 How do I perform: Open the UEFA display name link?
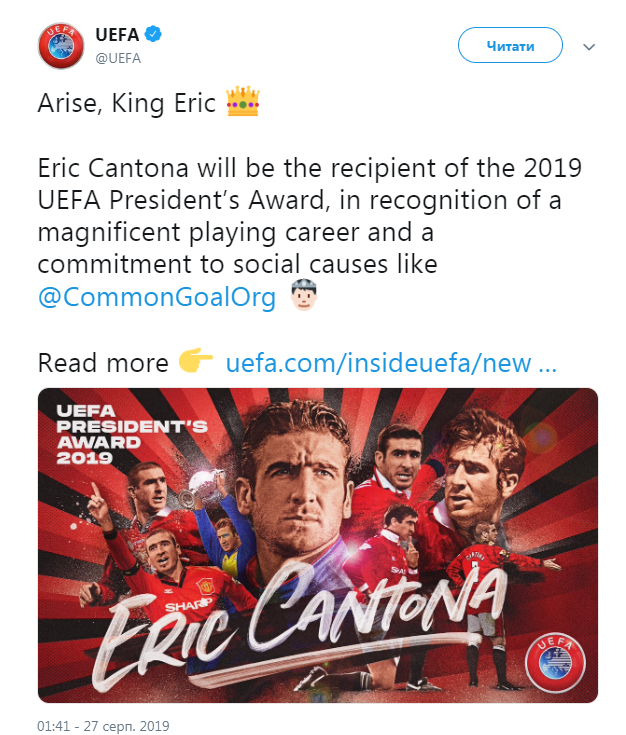[116, 36]
